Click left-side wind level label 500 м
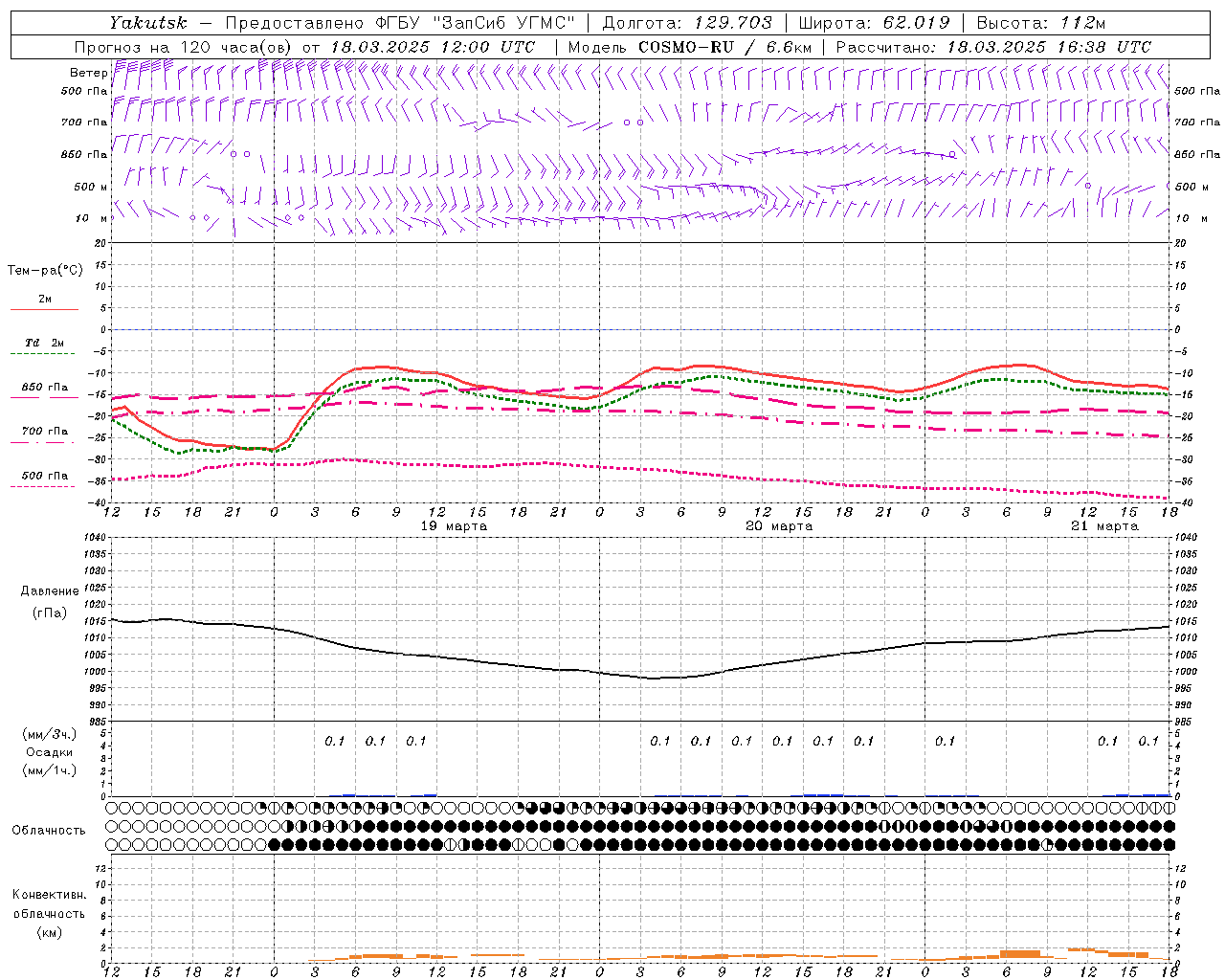 point(91,187)
